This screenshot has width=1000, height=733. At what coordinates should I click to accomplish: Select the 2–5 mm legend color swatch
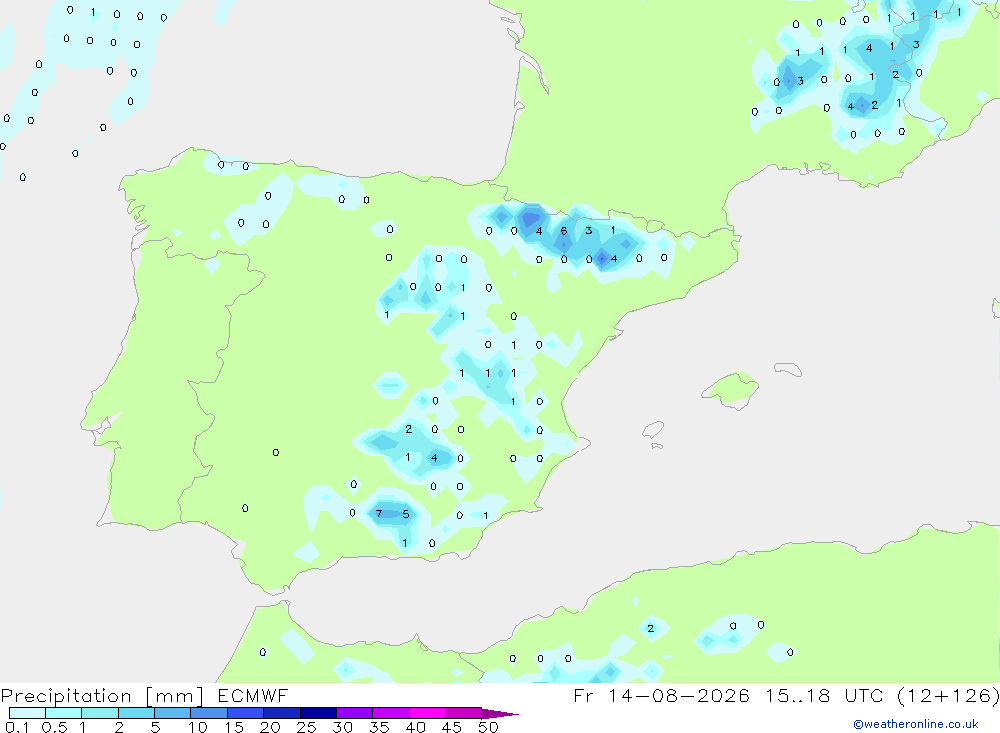136,713
